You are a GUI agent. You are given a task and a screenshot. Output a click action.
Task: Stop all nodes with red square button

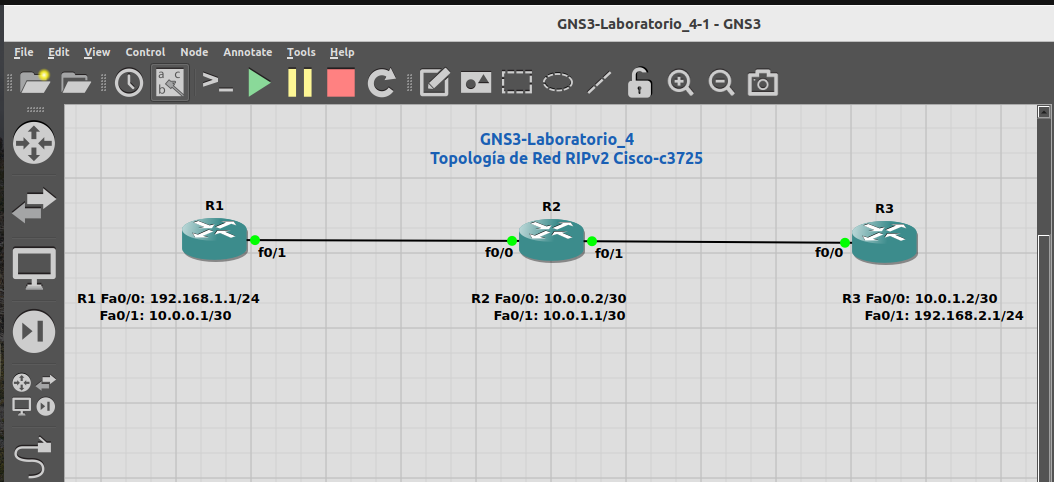(341, 83)
